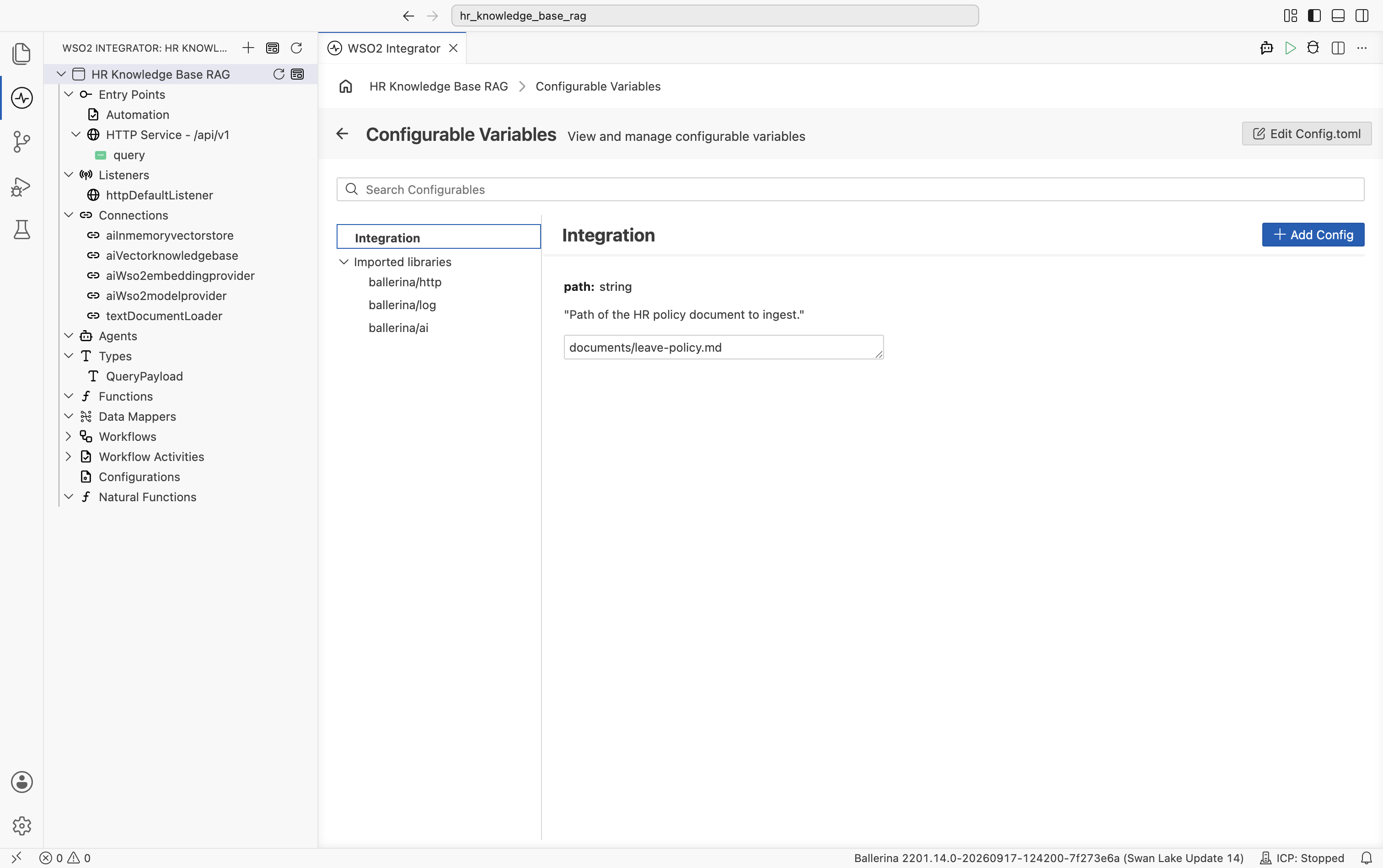Select the WSO2 Integrator editor tab
This screenshot has height=868, width=1383.
(393, 48)
